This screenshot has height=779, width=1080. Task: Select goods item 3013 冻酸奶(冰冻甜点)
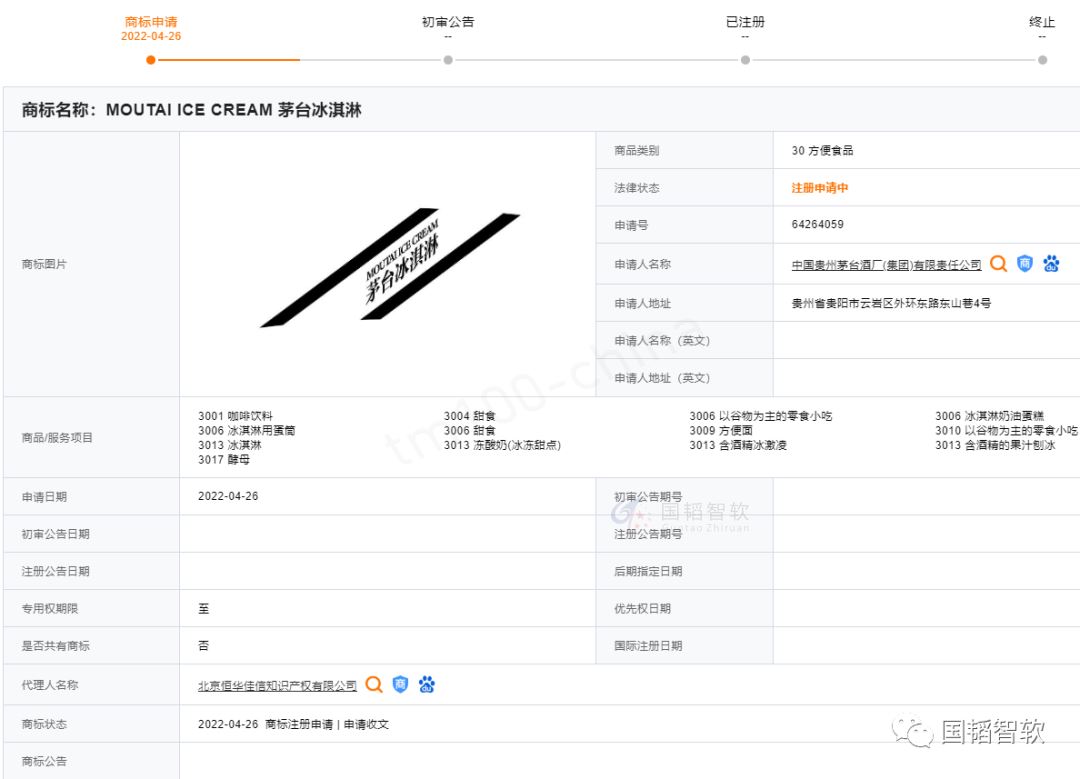pyautogui.click(x=502, y=445)
